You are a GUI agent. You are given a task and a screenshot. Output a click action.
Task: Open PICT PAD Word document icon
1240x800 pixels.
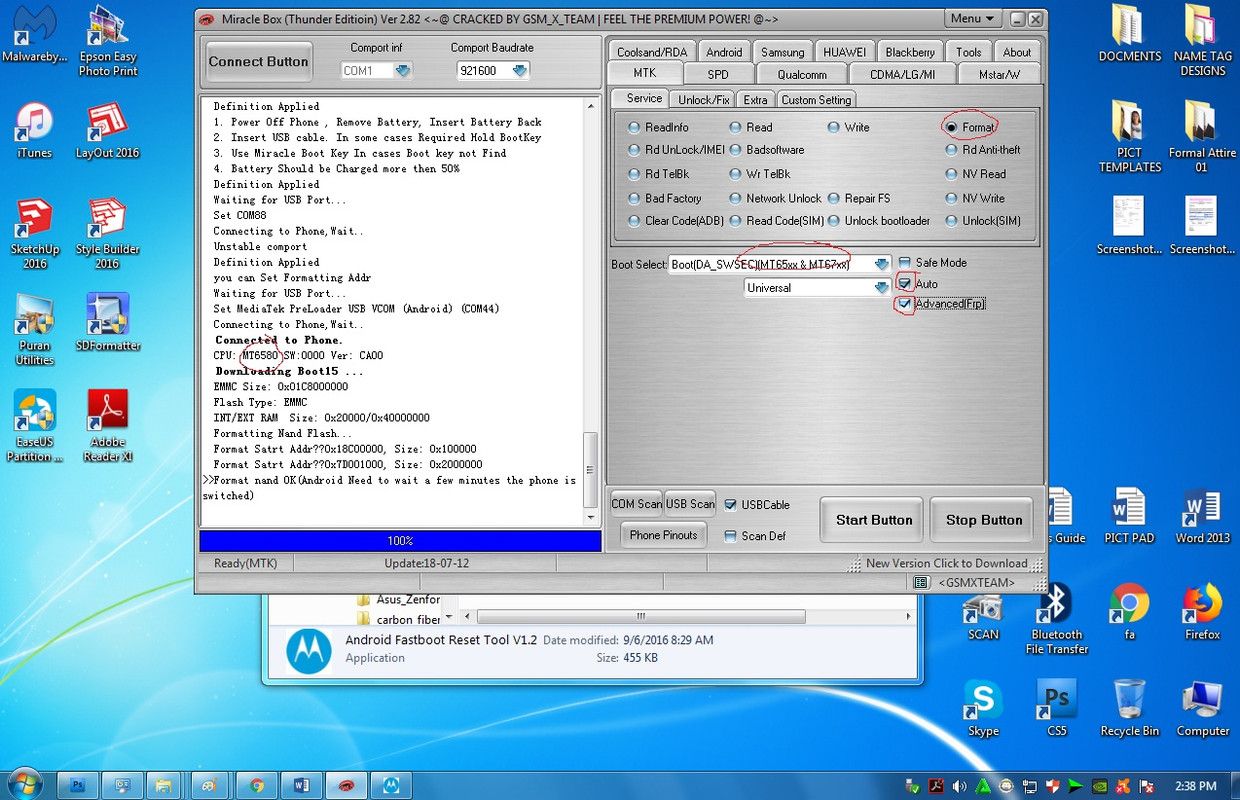[1129, 516]
